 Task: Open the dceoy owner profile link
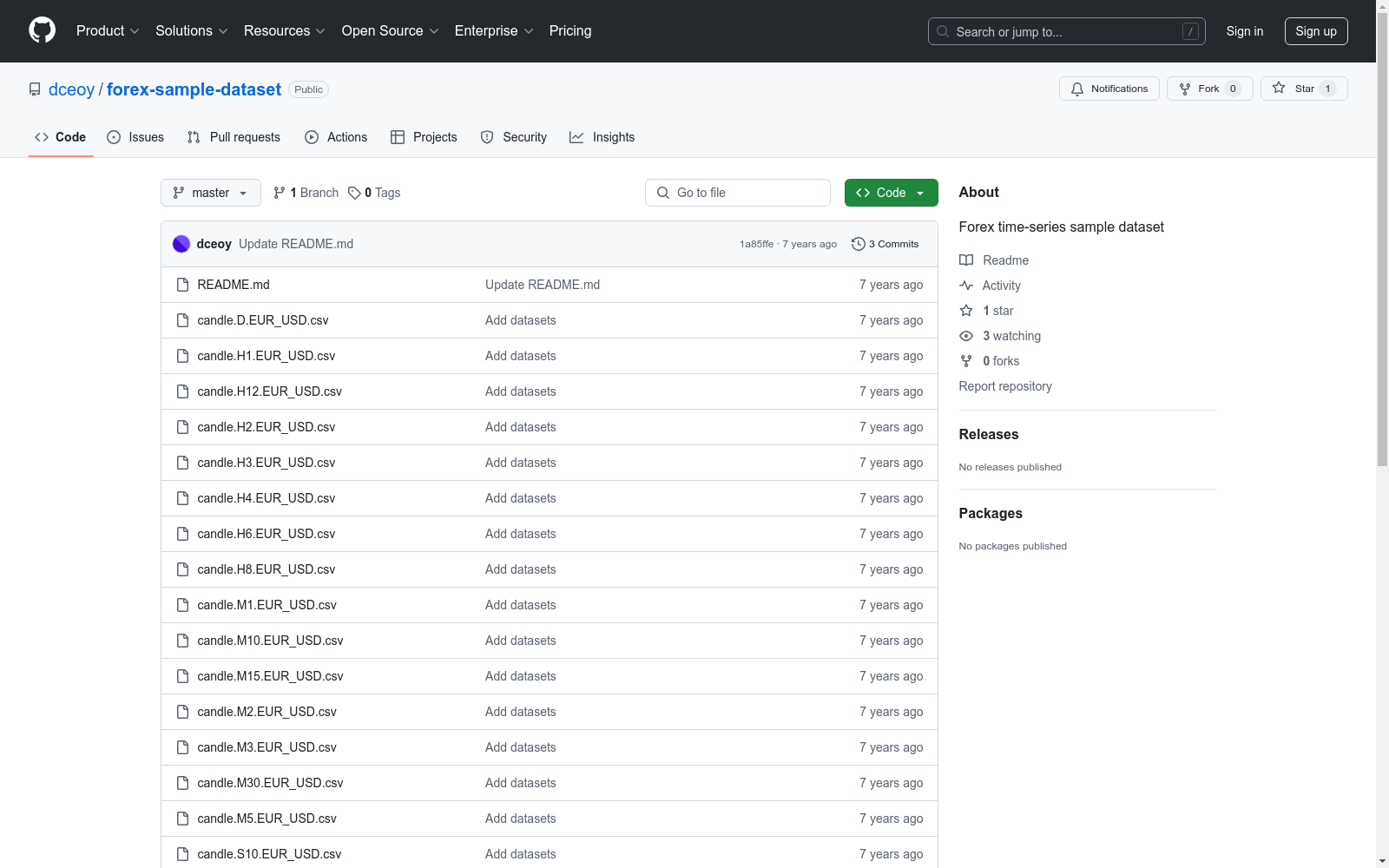(x=71, y=89)
